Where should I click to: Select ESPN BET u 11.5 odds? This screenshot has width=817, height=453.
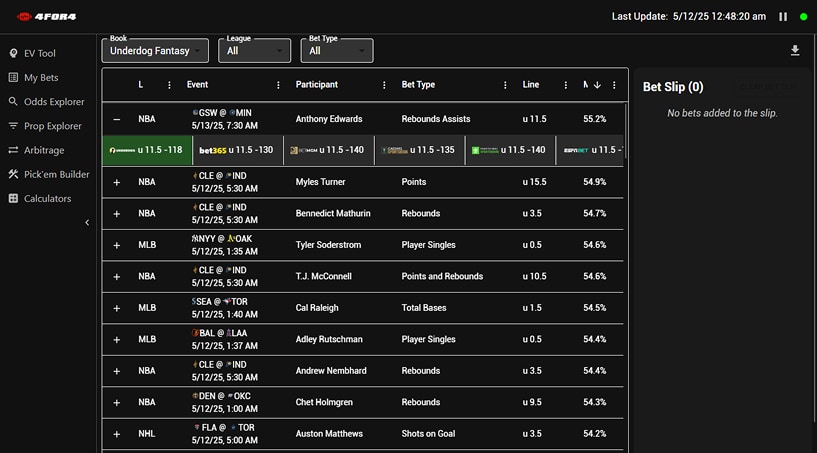(x=590, y=150)
